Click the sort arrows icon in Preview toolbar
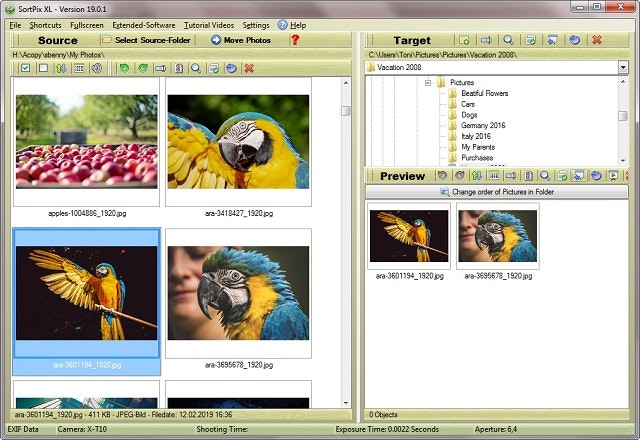The width and height of the screenshot is (640, 440). click(476, 176)
